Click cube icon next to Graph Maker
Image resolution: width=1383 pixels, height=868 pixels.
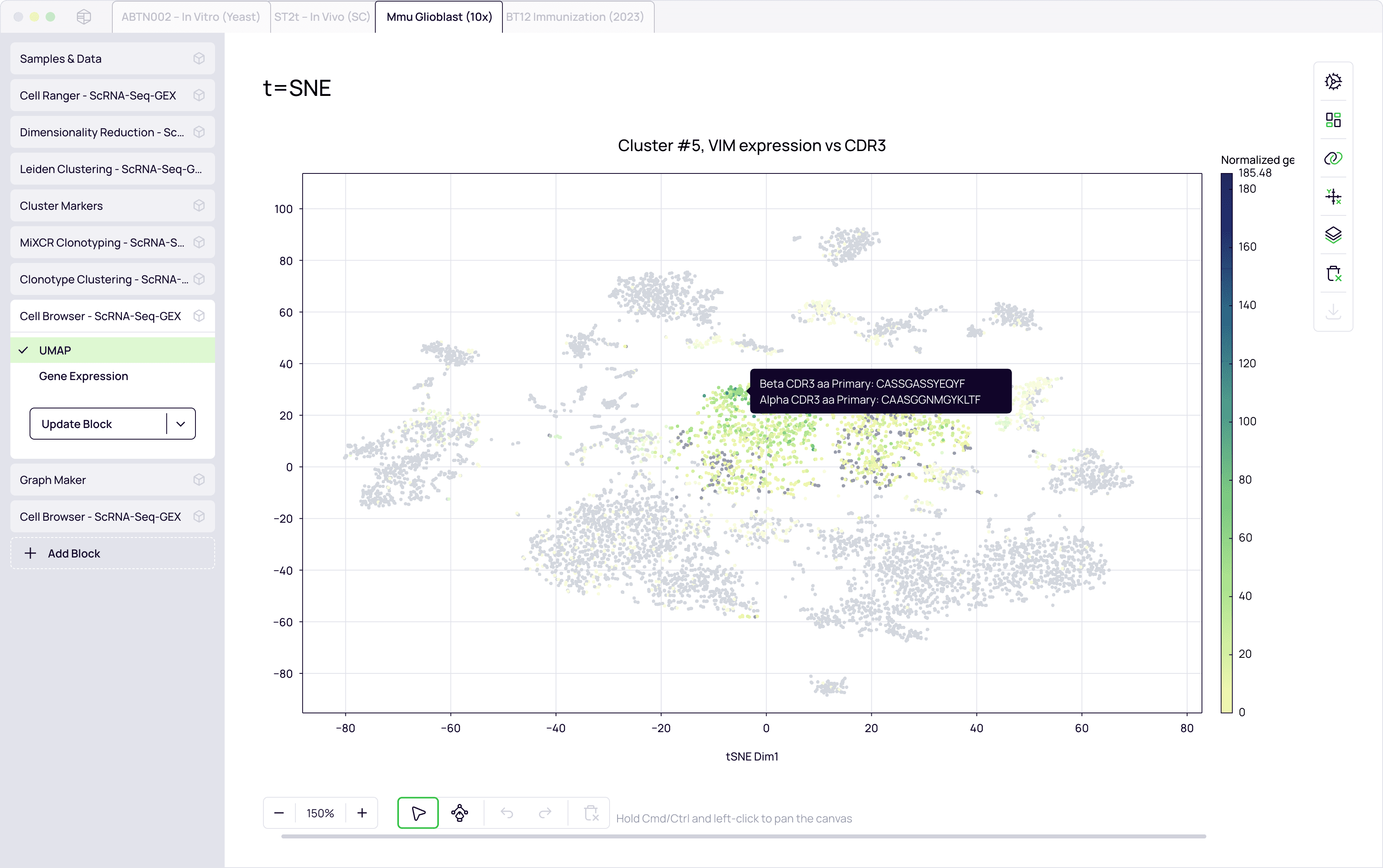pyautogui.click(x=199, y=480)
